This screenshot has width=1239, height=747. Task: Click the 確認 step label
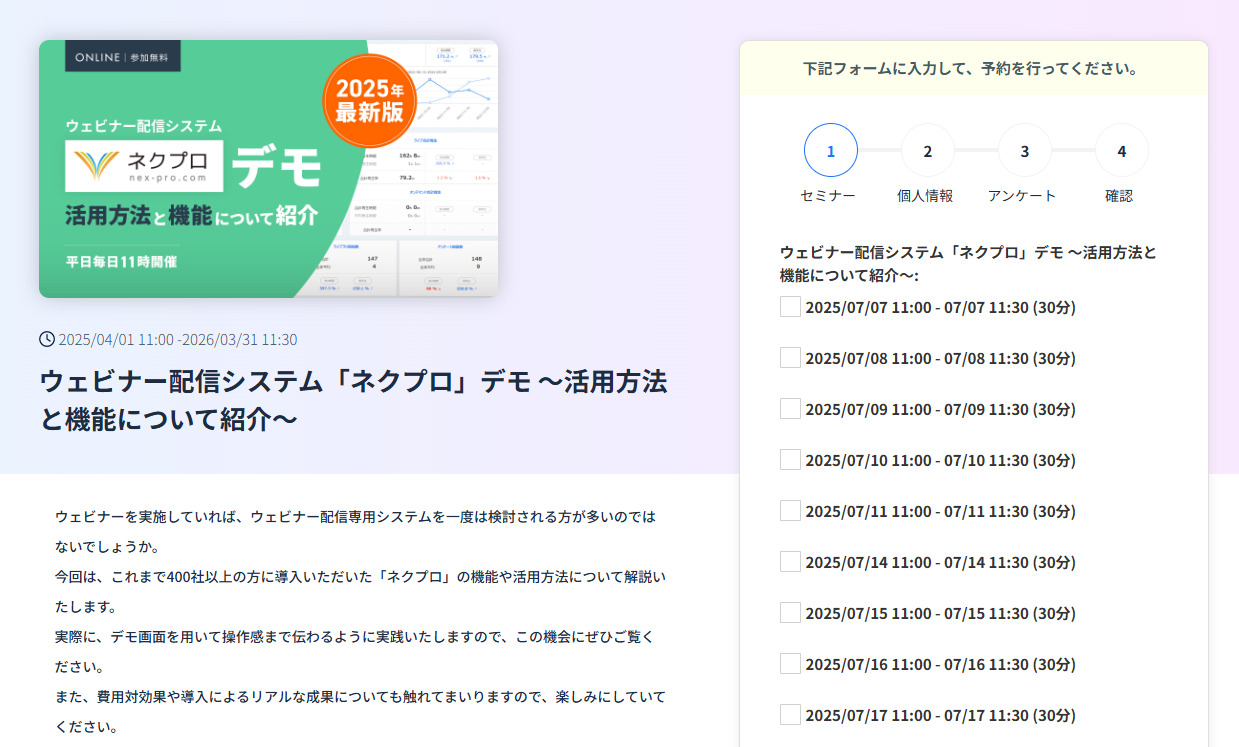[x=1119, y=196]
